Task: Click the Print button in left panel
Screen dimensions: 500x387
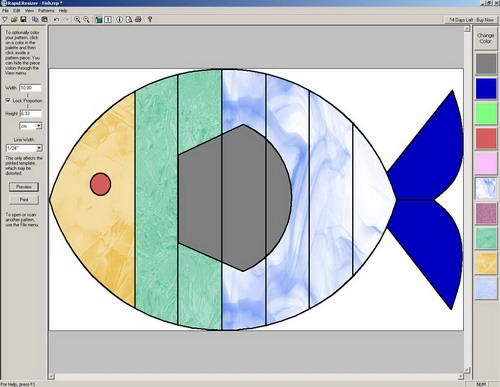Action: (x=24, y=200)
